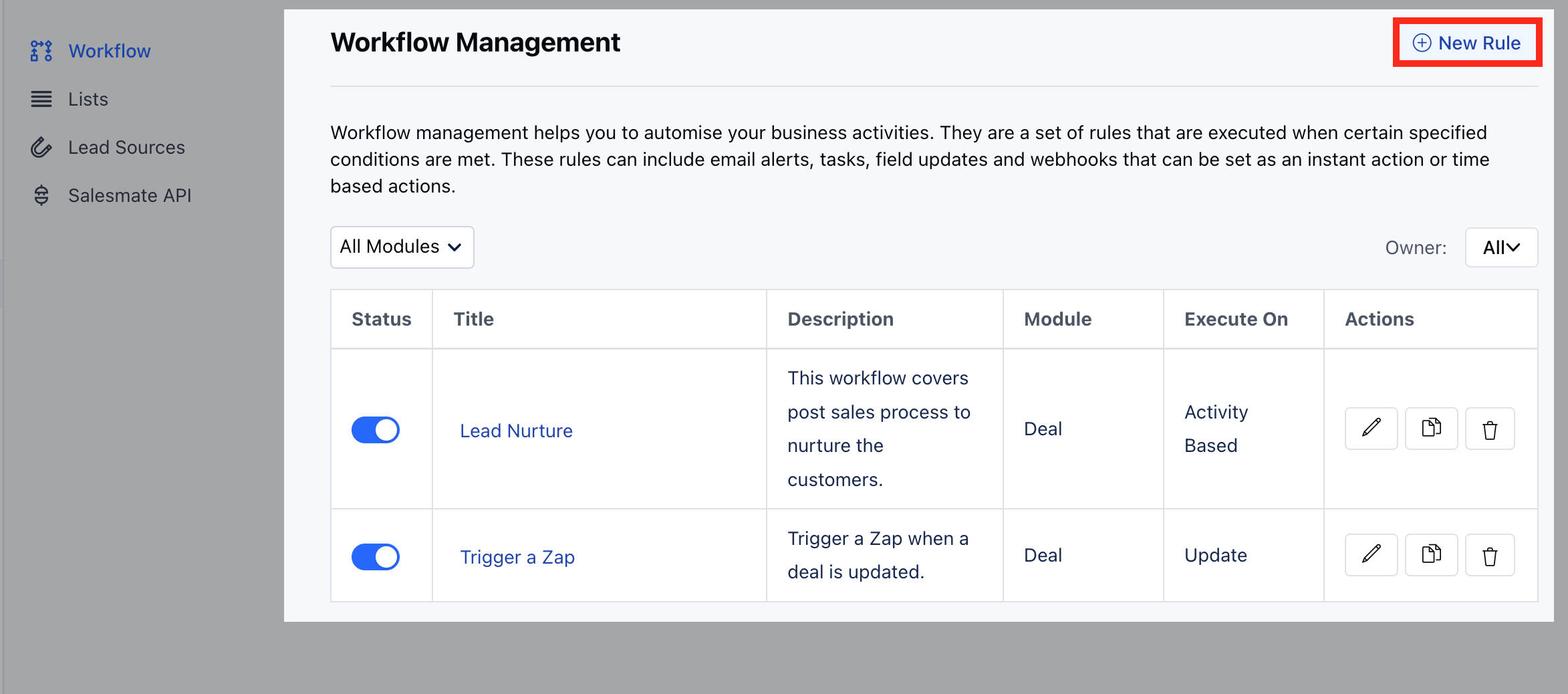Click the Salesmate API icon

click(40, 195)
